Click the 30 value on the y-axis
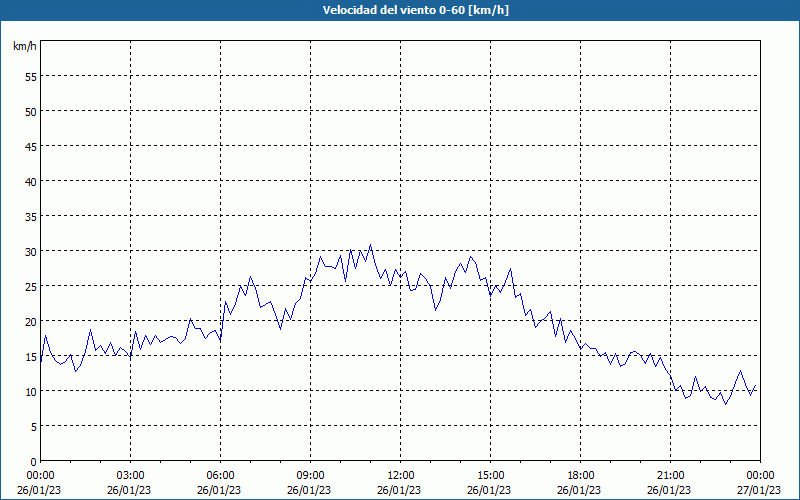Image resolution: width=800 pixels, height=500 pixels. 31,252
